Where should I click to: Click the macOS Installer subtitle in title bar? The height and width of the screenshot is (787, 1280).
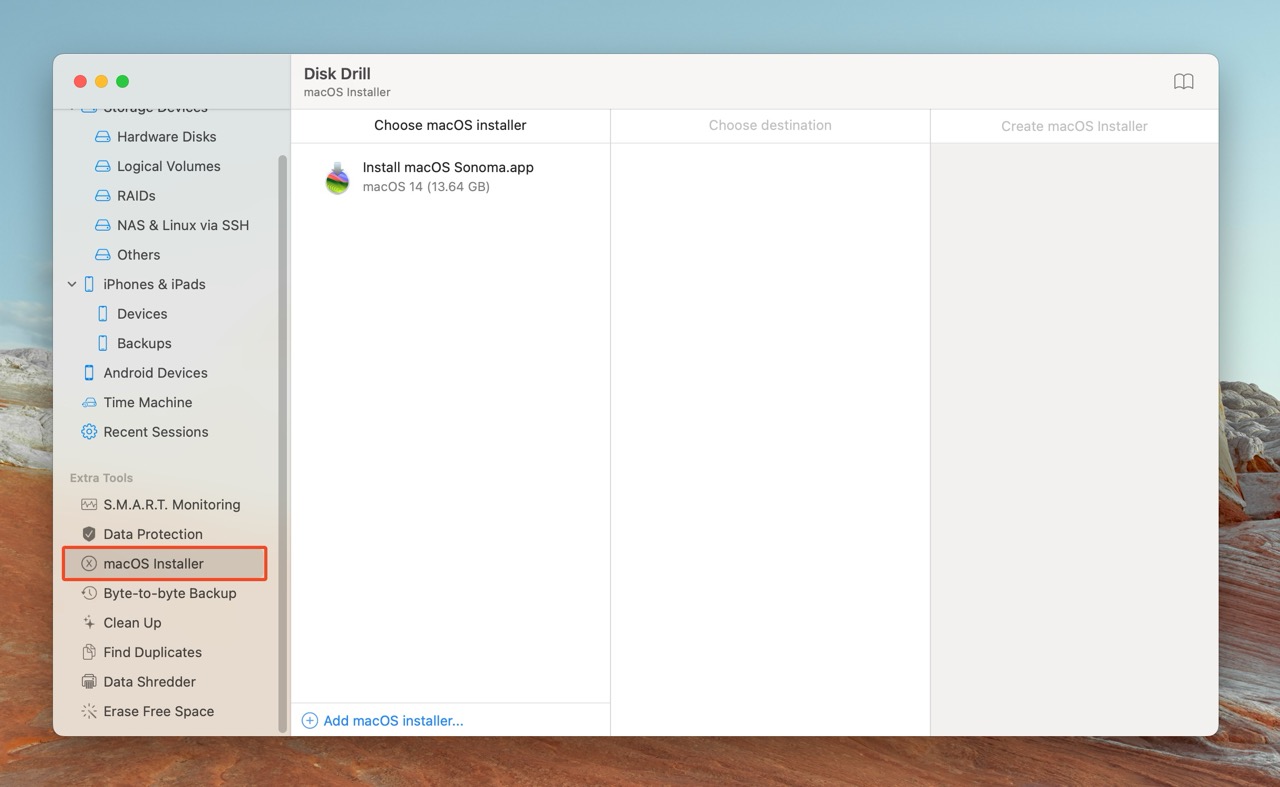pyautogui.click(x=347, y=92)
